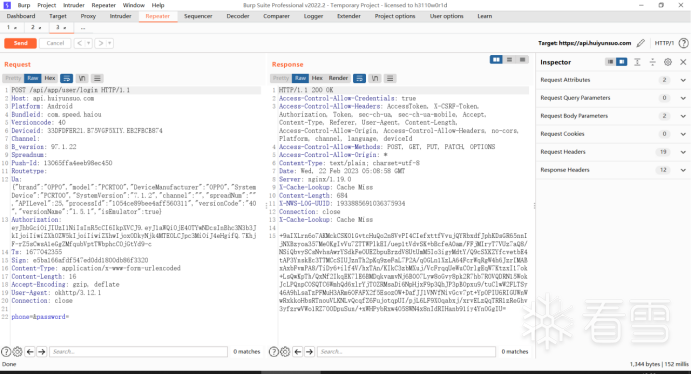Set Inspector to panel layout icon
This screenshot has width=692, height=374.
[x=621, y=62]
